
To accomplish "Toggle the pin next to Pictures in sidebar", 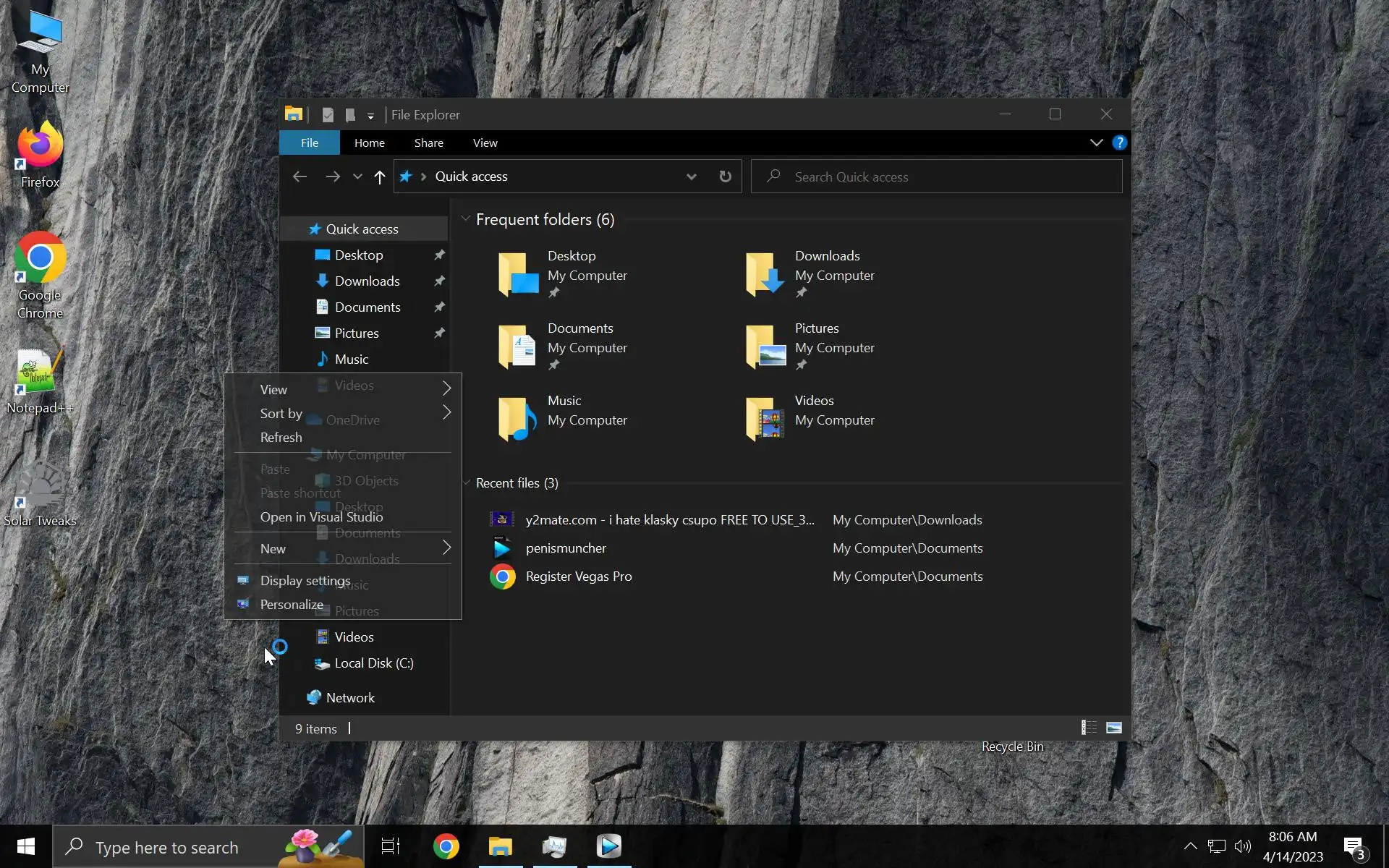I will click(439, 333).
